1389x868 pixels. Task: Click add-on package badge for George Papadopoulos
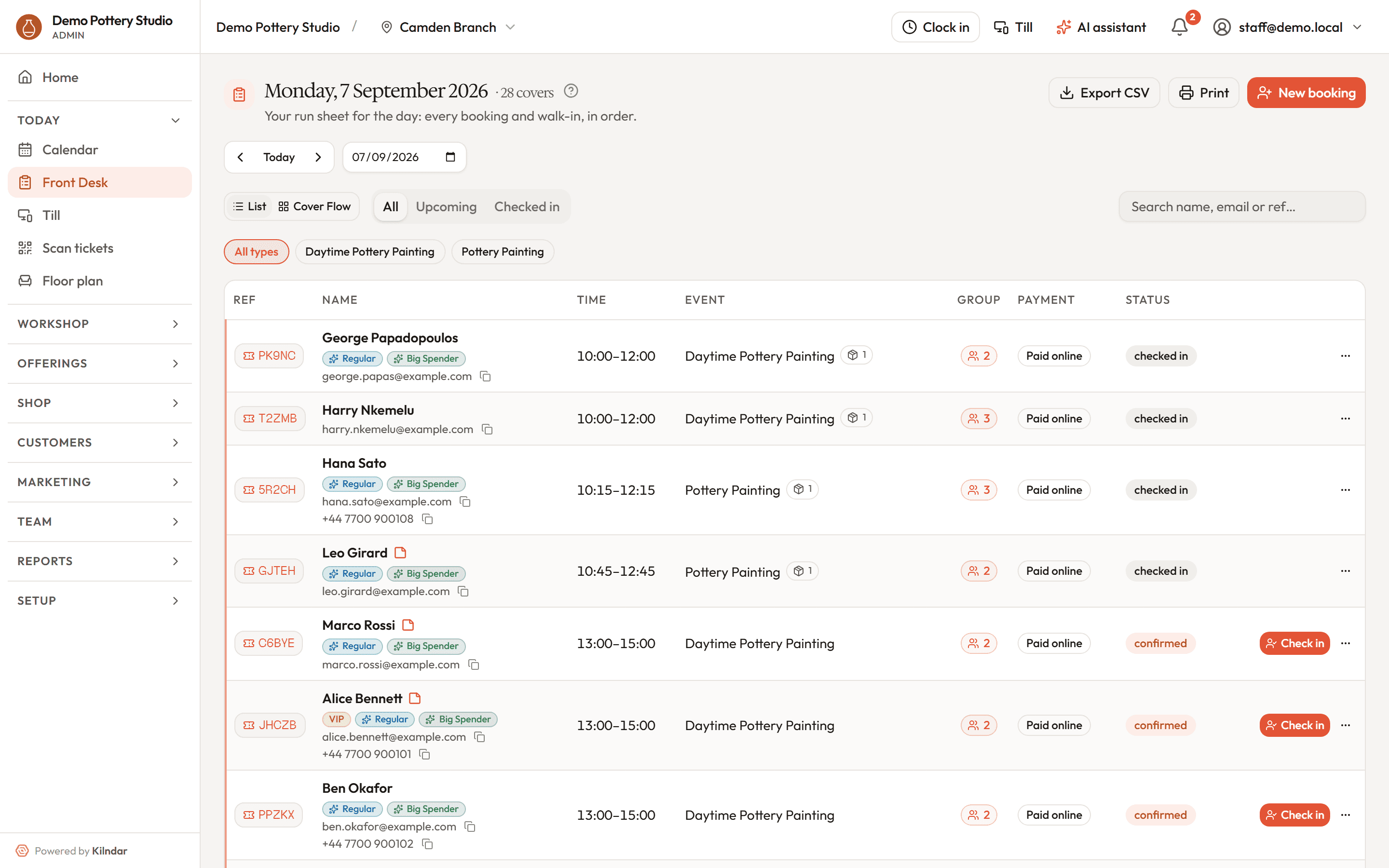coord(857,355)
